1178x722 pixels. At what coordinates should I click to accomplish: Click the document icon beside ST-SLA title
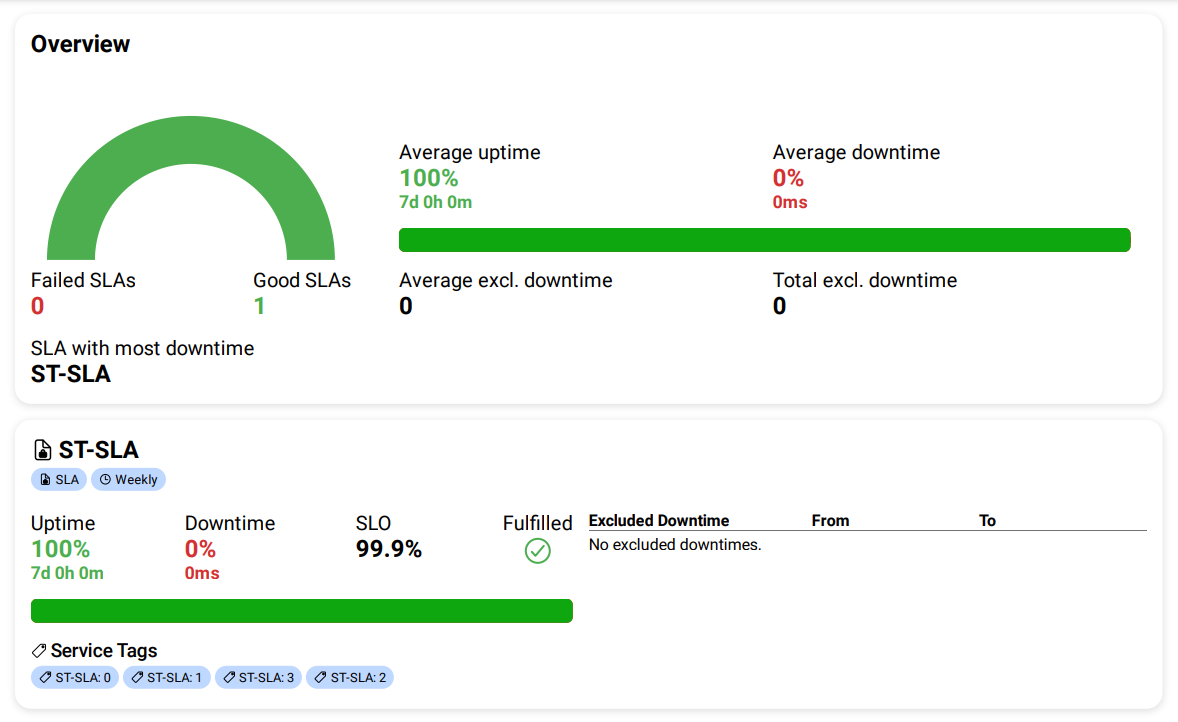[x=42, y=450]
